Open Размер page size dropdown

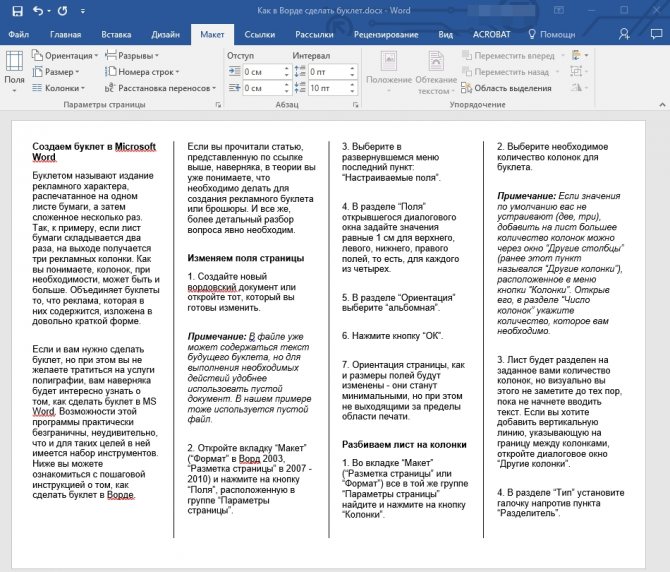(56, 72)
